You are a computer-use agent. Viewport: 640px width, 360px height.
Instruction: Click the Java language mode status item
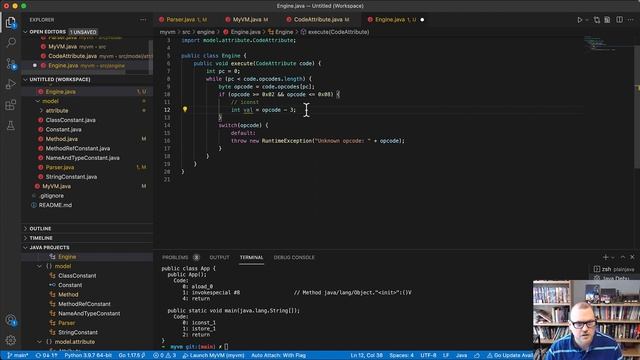461,356
